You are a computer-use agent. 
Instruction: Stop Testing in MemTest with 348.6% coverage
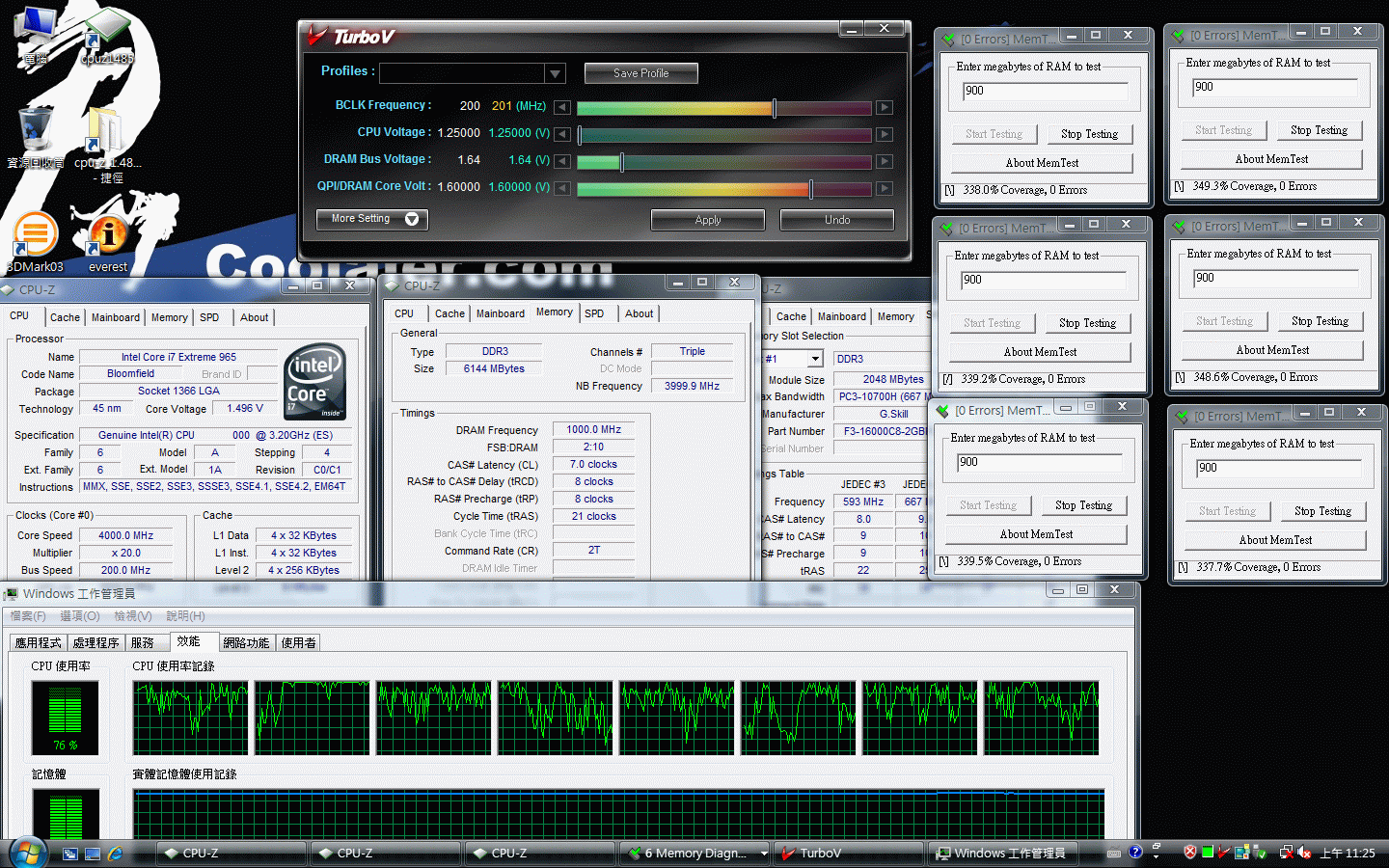click(x=1321, y=321)
